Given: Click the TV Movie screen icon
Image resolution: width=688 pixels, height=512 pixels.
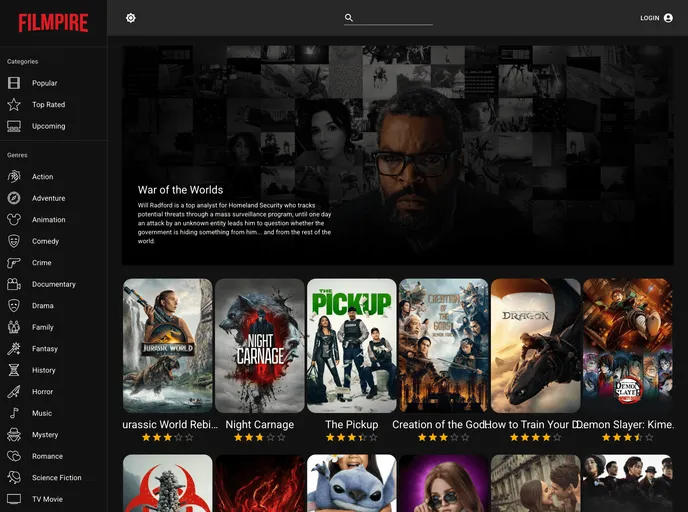Looking at the screenshot, I should [14, 499].
